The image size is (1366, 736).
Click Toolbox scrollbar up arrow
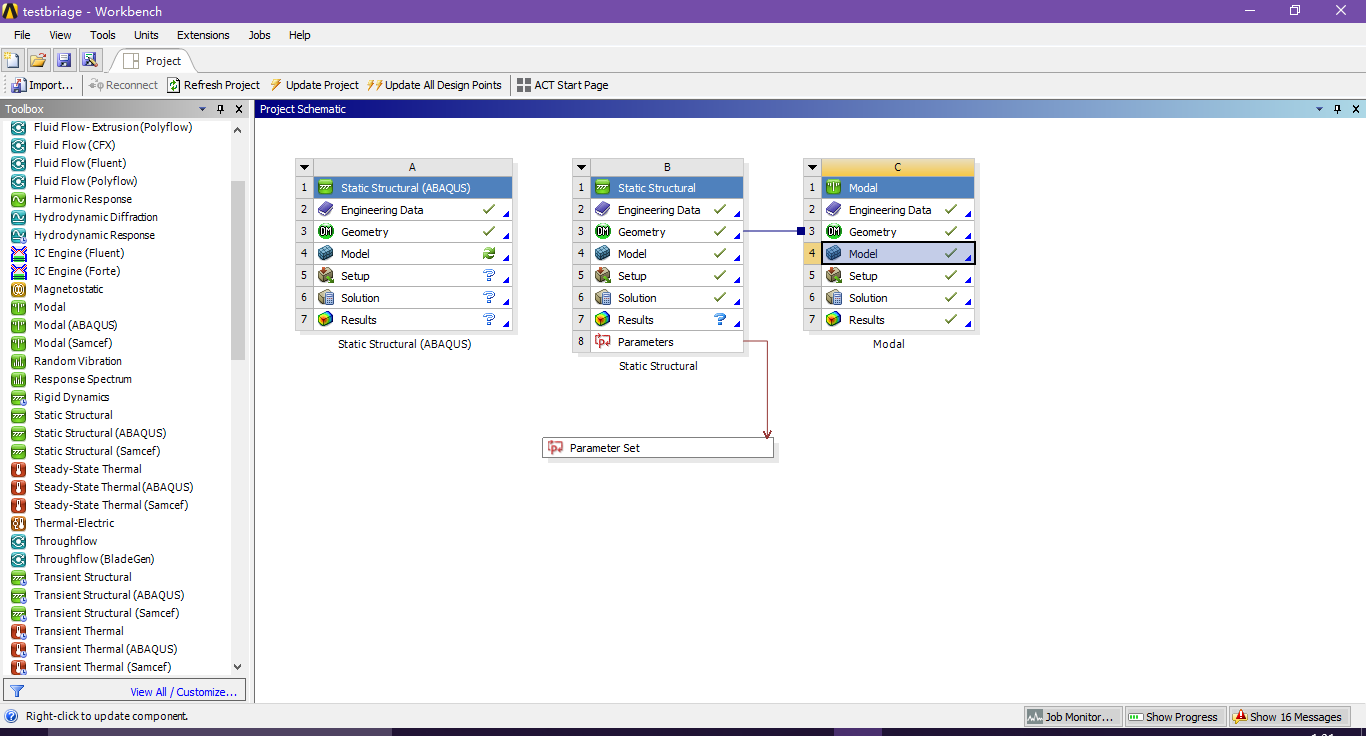237,129
